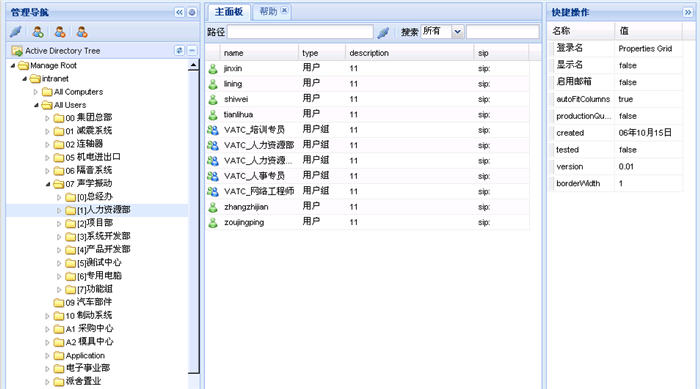The height and width of the screenshot is (389, 700).
Task: Collapse the 管理导航 panel with double-arrow icon
Action: point(179,12)
